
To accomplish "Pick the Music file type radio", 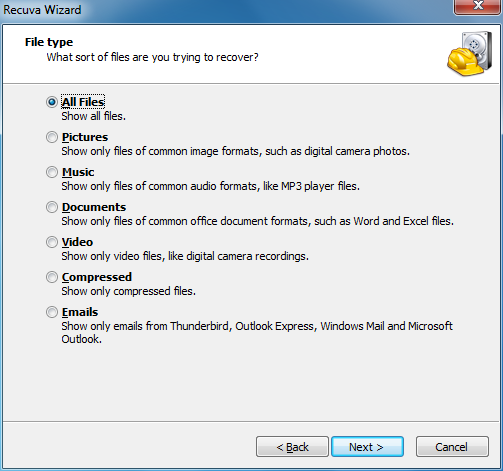I will click(x=52, y=172).
